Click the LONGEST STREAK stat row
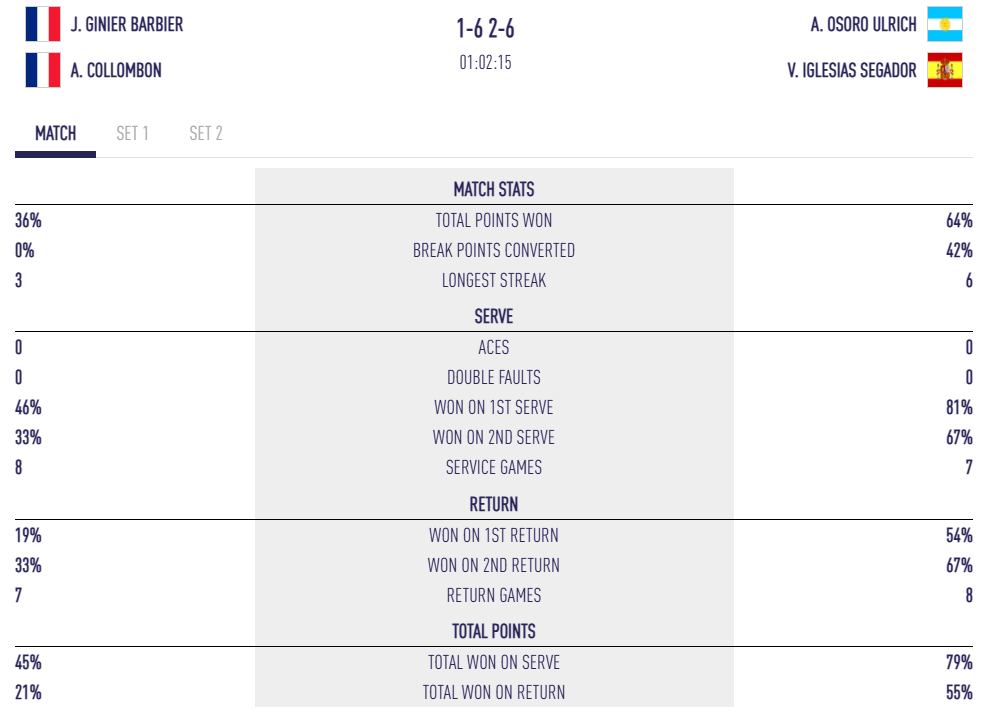 tap(493, 281)
